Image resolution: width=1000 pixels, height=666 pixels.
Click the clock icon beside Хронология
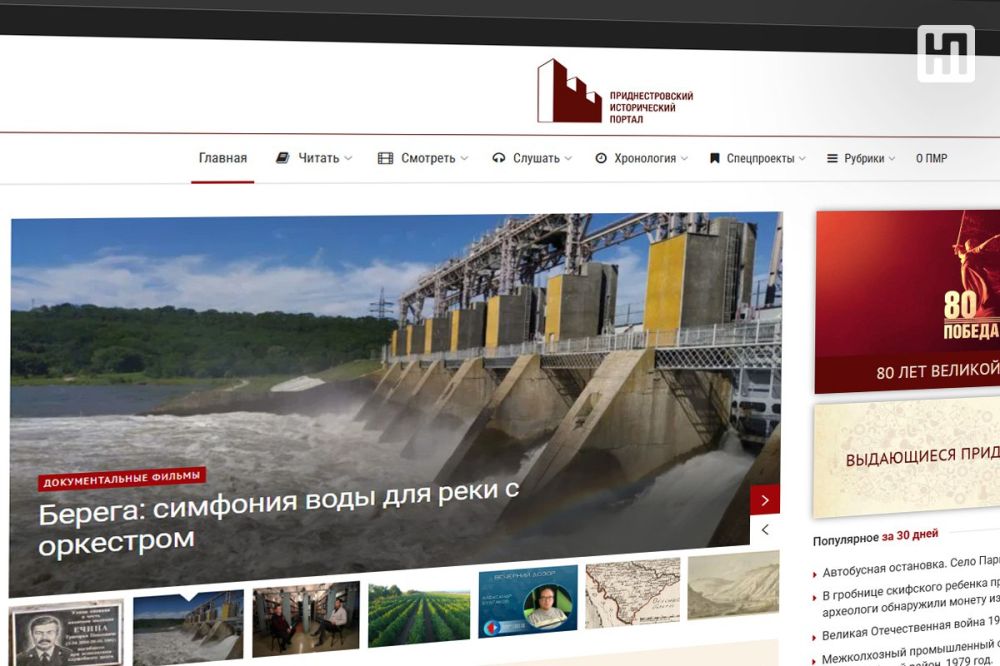click(601, 158)
